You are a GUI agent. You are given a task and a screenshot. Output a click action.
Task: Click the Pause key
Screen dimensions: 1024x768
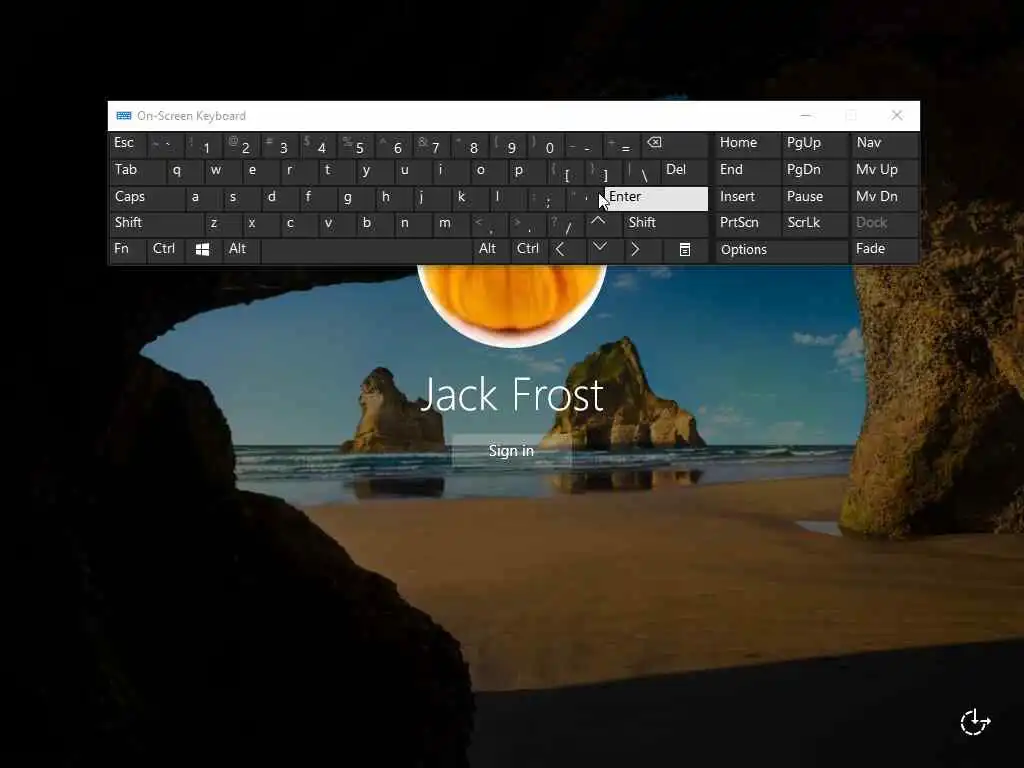(x=815, y=198)
